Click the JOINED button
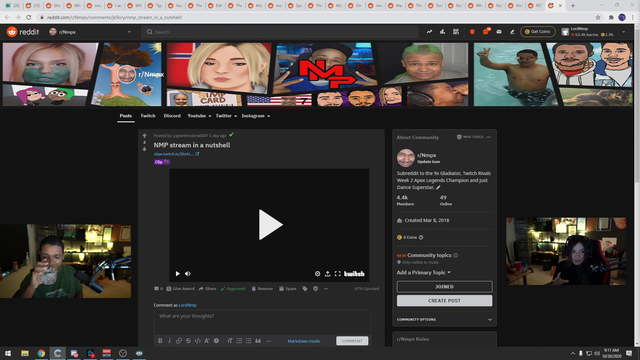 [444, 287]
